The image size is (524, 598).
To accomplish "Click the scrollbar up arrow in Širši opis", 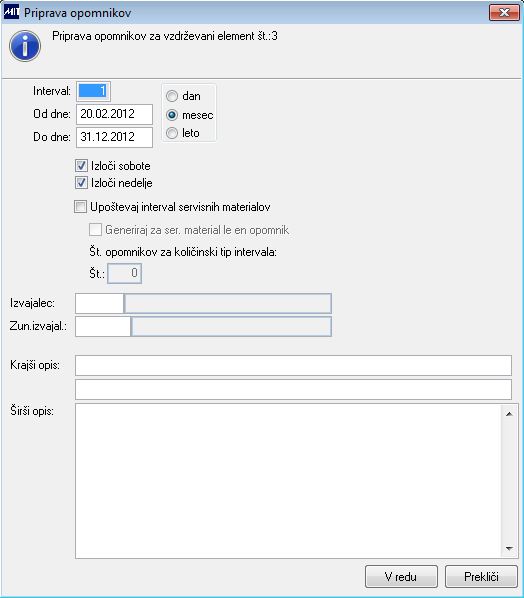I will tap(509, 414).
